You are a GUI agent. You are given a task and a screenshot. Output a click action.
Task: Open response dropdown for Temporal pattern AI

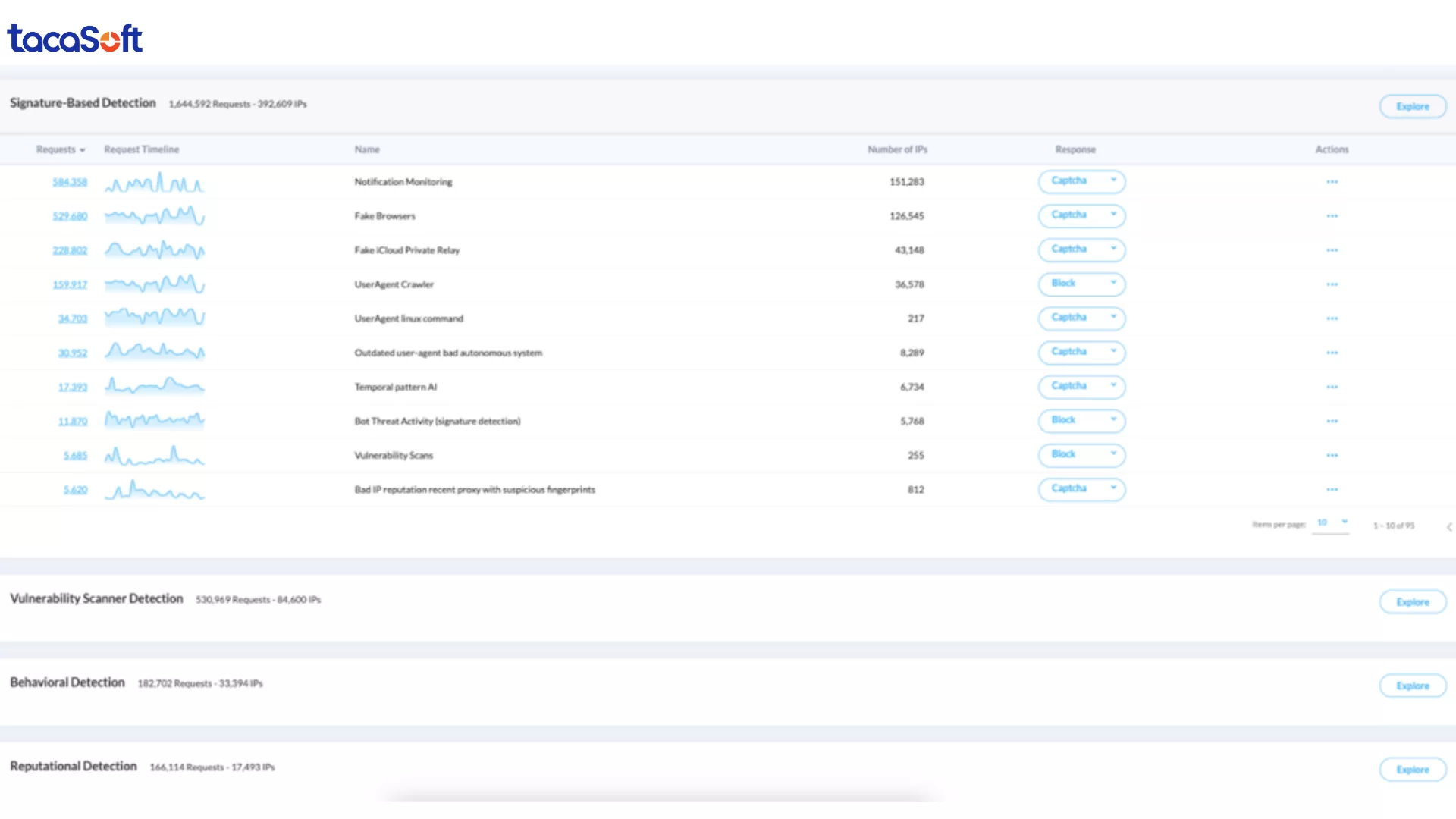coord(1081,386)
